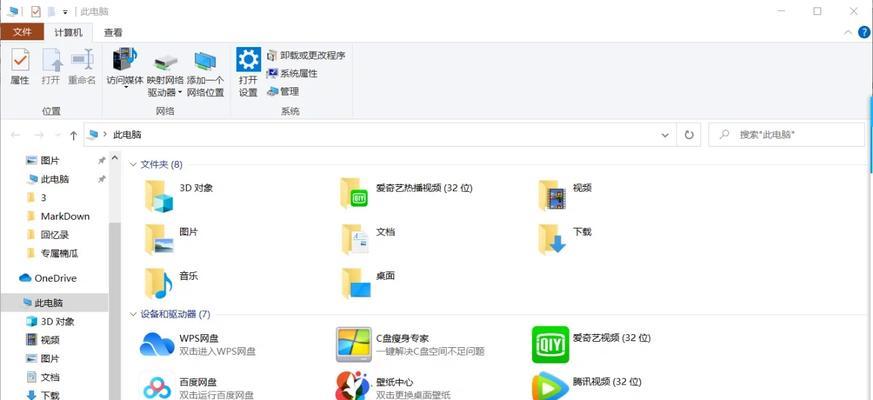Go up one level with up arrow
873x400 pixels.
[x=73, y=135]
